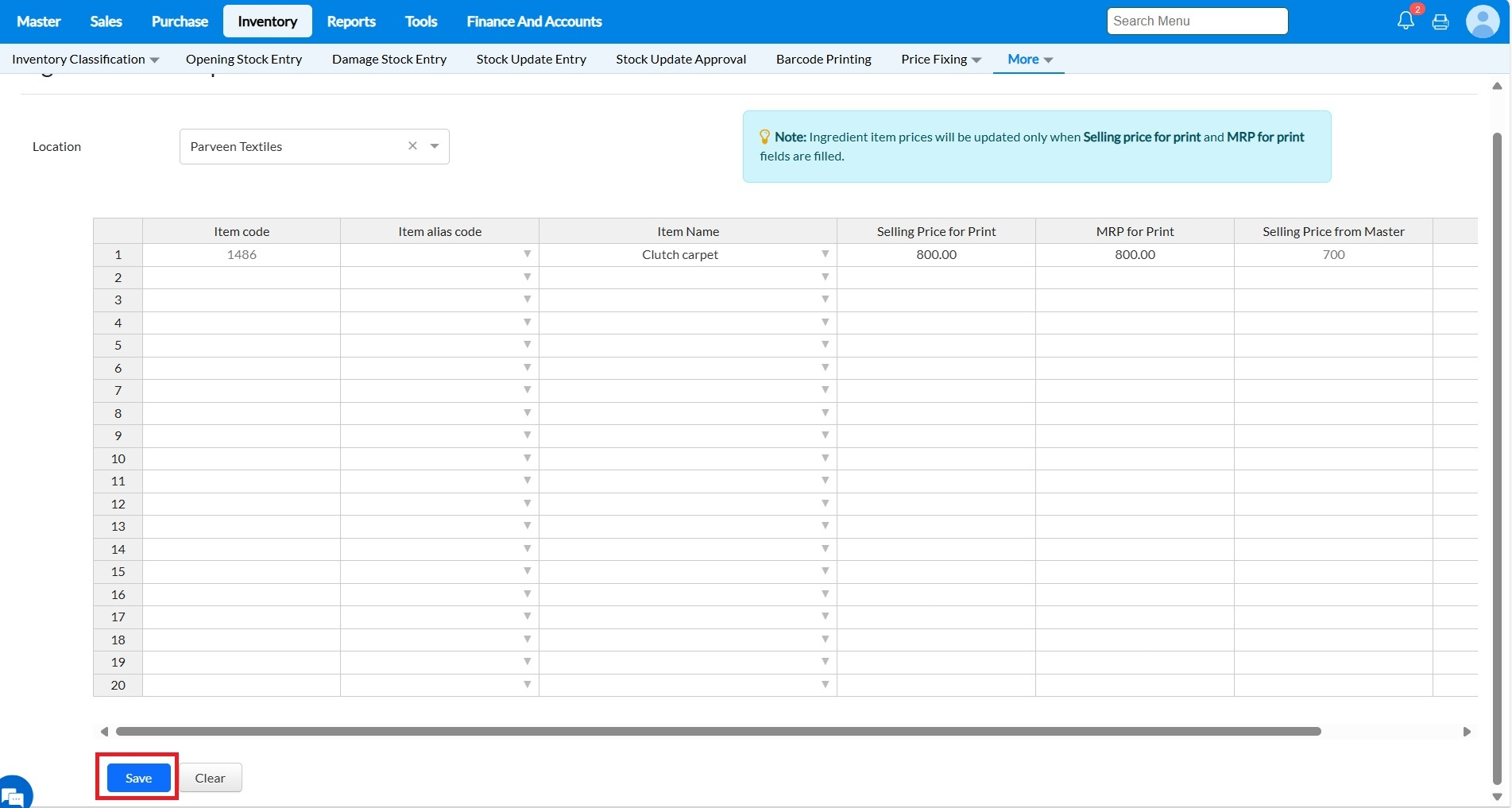Expand the Location dropdown arrow
1512x808 pixels.
coord(435,146)
